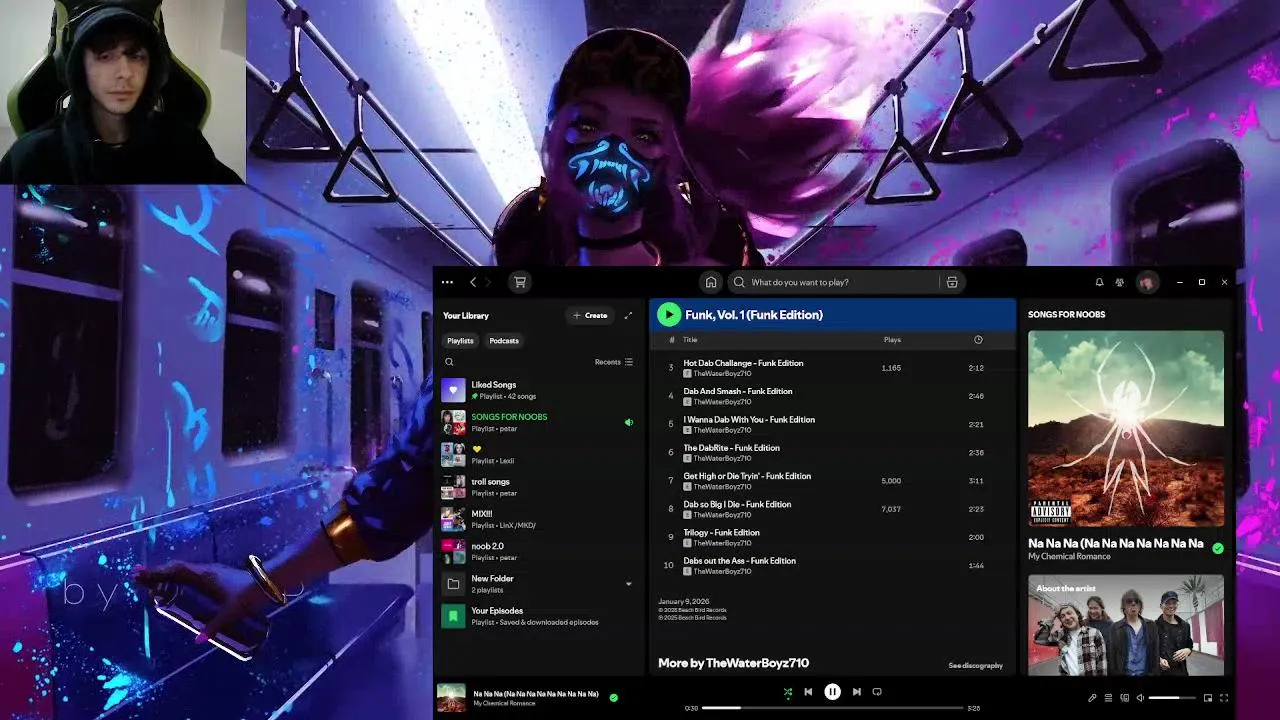Image resolution: width=1280 pixels, height=720 pixels.
Task: Expand Your Library to full width
Action: coord(628,315)
